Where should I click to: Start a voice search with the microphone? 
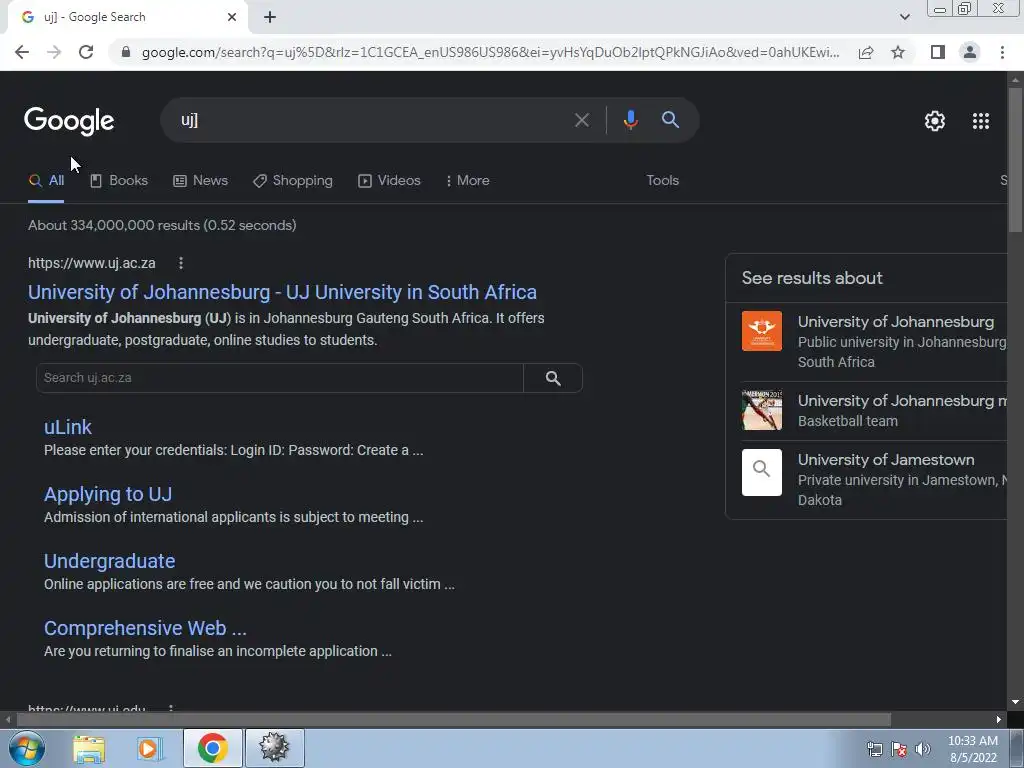coord(630,120)
